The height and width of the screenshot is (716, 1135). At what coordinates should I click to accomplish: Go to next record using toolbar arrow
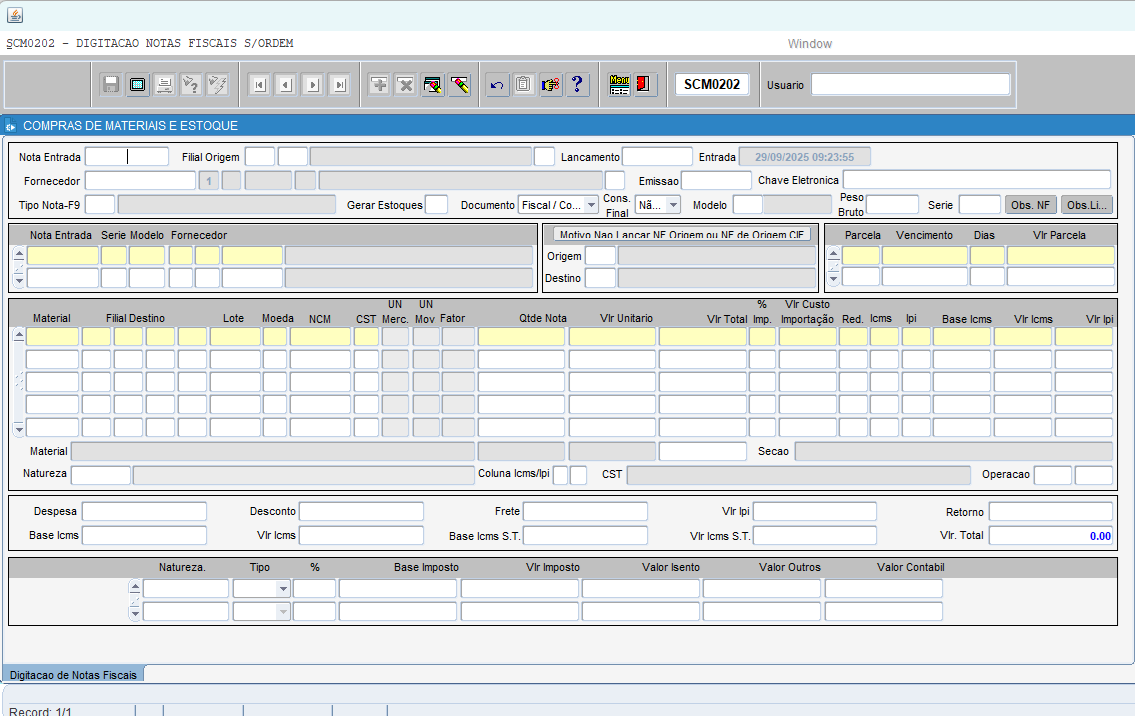point(312,85)
